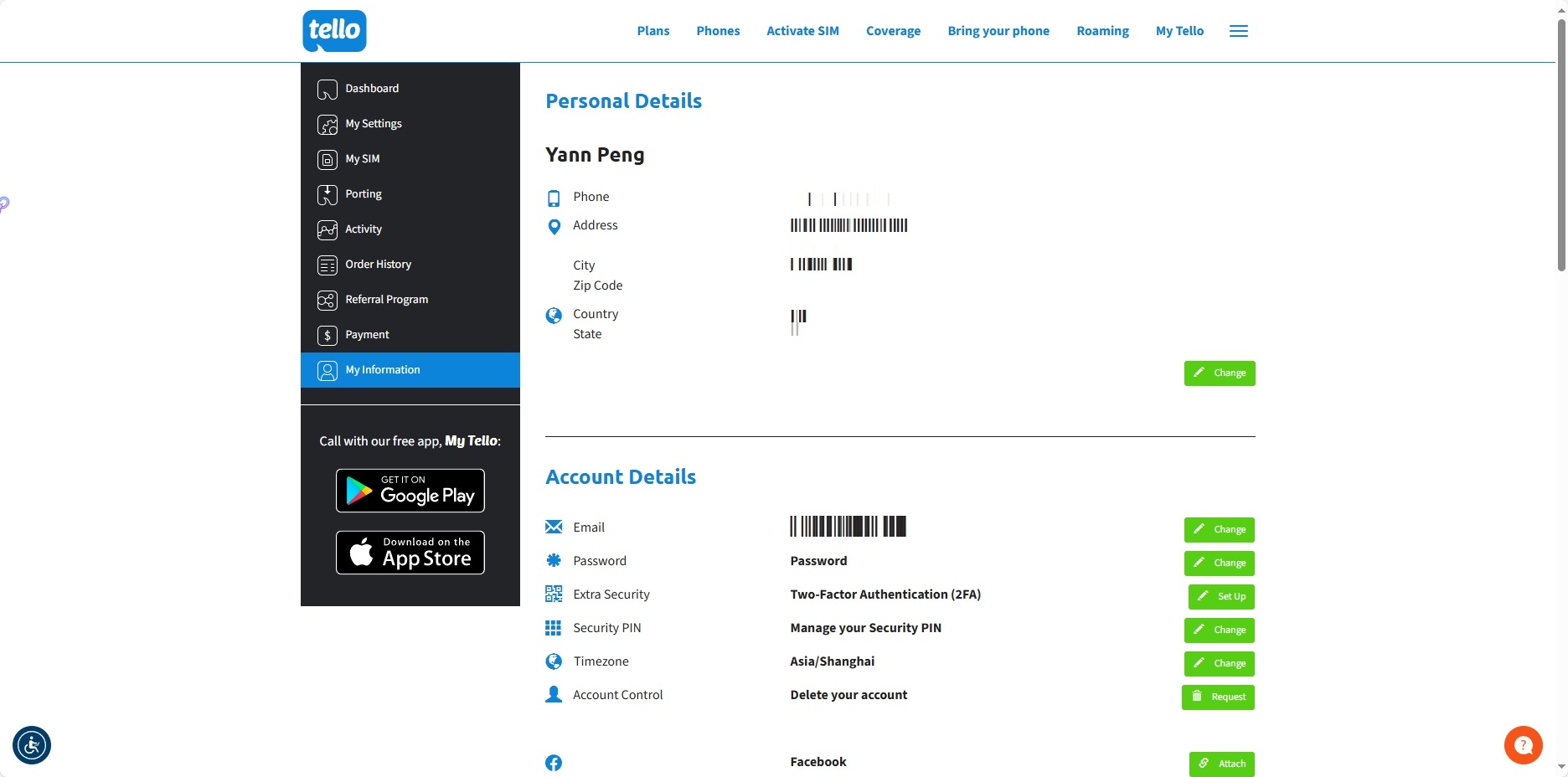Click the My Settings sidebar icon
Viewport: 1568px width, 777px height.
tap(328, 124)
